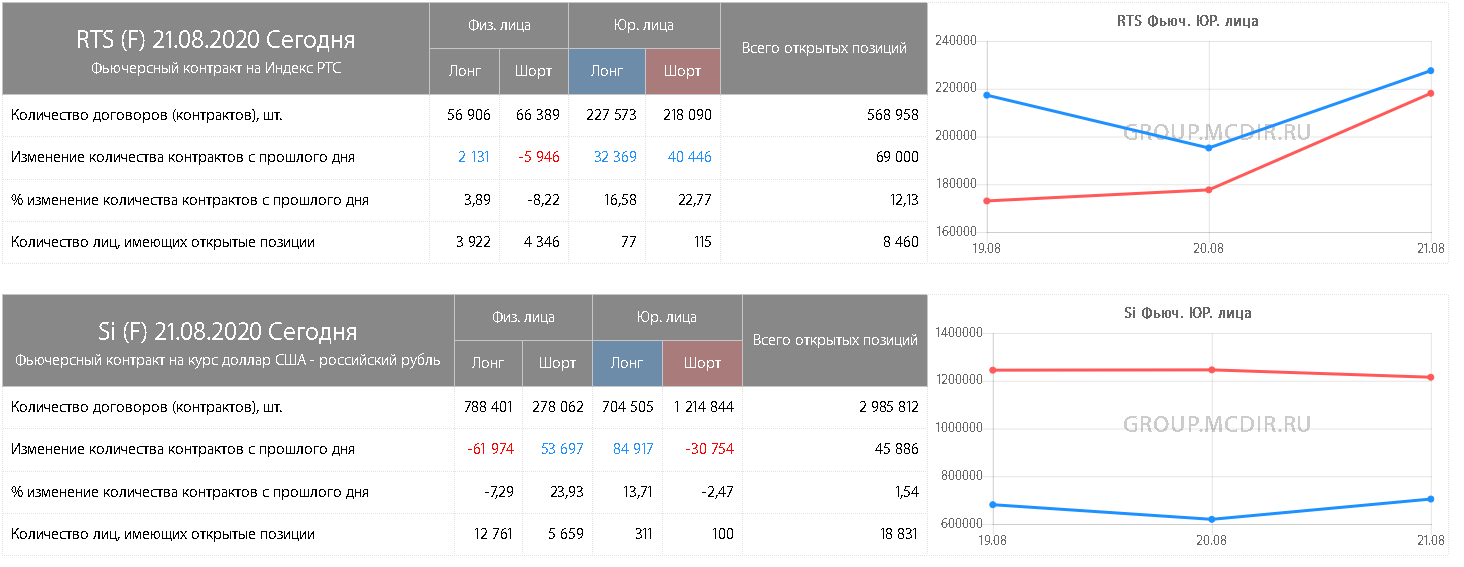The height and width of the screenshot is (567, 1464).
Task: Click the red Шорт header in Si table
Action: (x=702, y=363)
